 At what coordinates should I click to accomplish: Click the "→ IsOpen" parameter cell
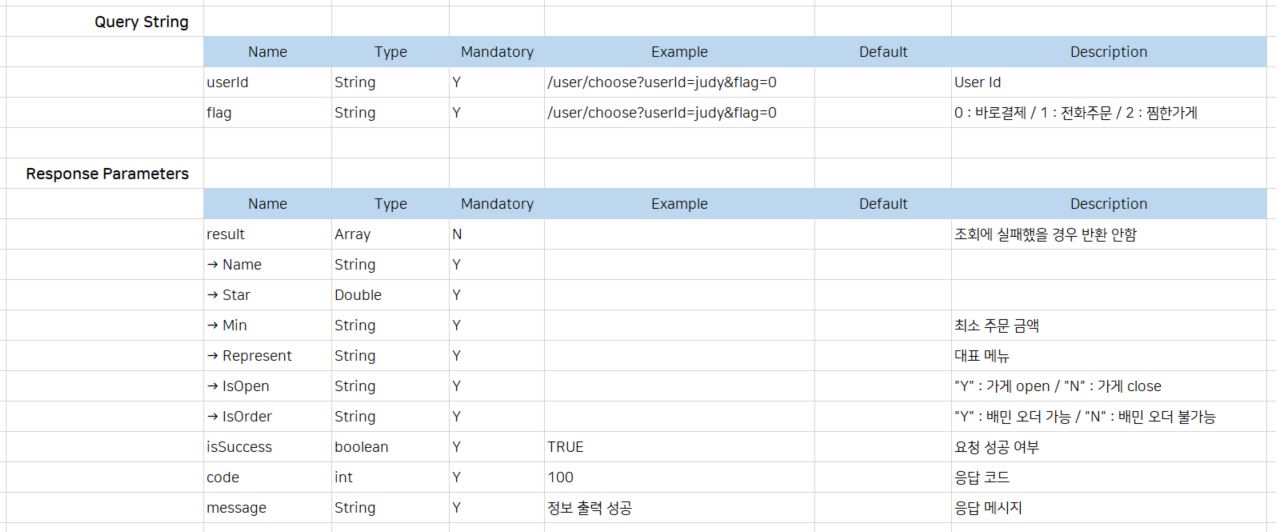pos(237,386)
